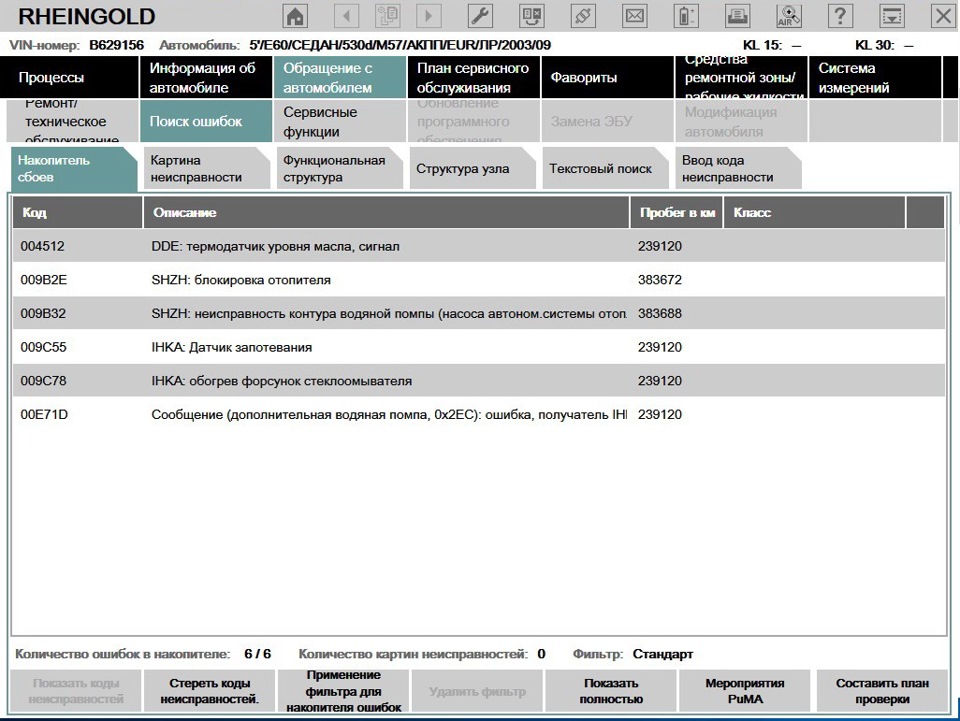Select fault code 009C55
Image resolution: width=960 pixels, height=721 pixels.
(43, 347)
